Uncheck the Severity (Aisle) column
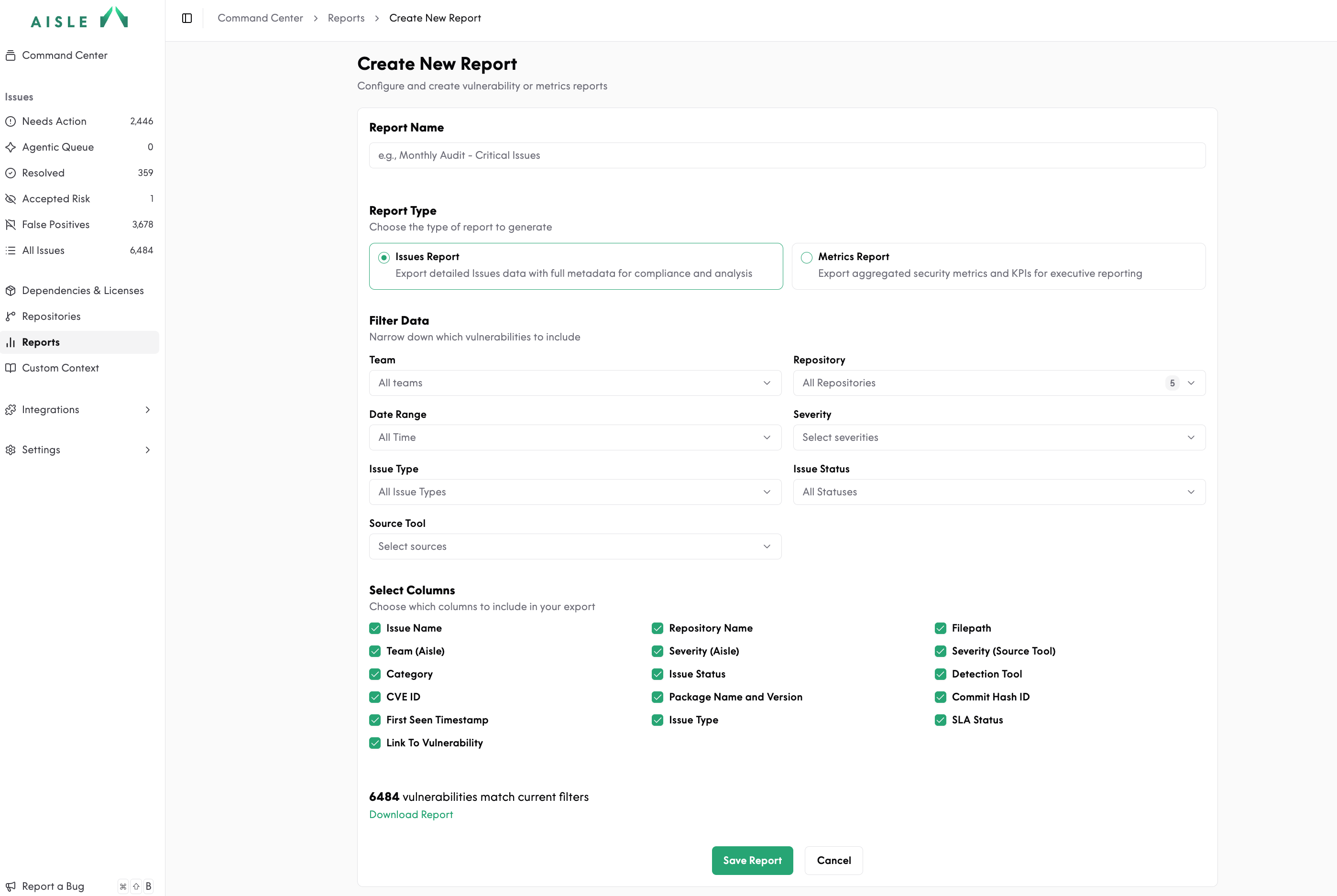The width and height of the screenshot is (1337, 896). pos(657,651)
